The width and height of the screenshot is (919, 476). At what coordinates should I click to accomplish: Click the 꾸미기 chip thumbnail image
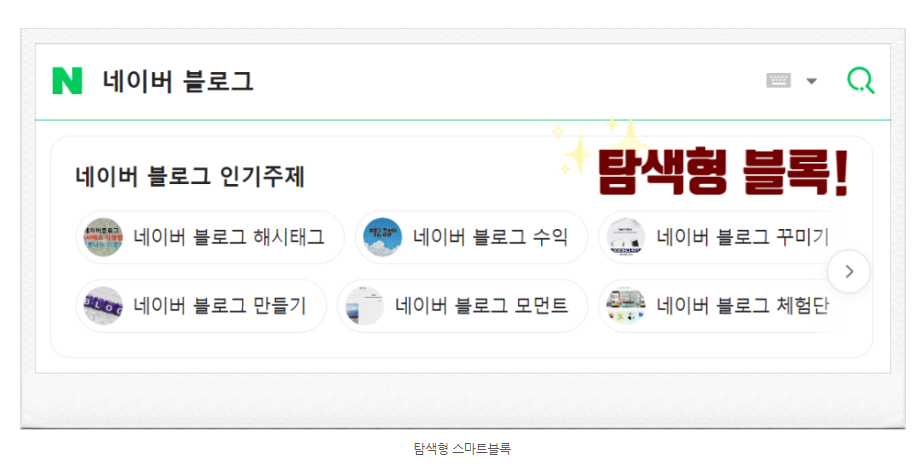pos(626,237)
